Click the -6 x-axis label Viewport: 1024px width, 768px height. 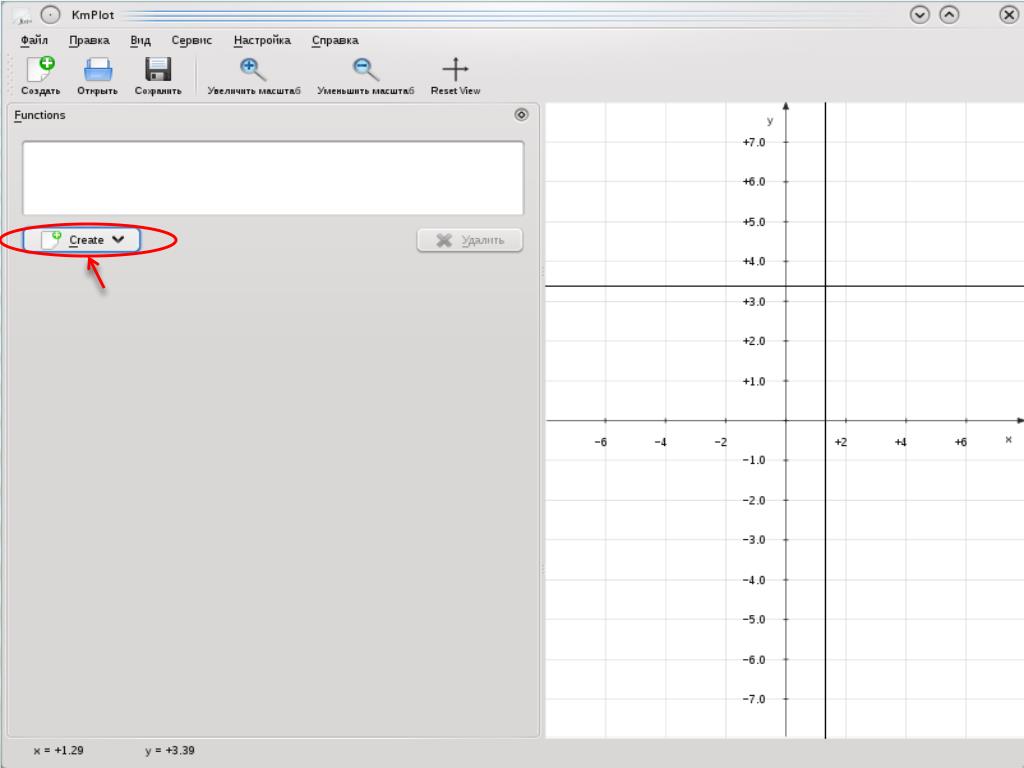pyautogui.click(x=601, y=442)
